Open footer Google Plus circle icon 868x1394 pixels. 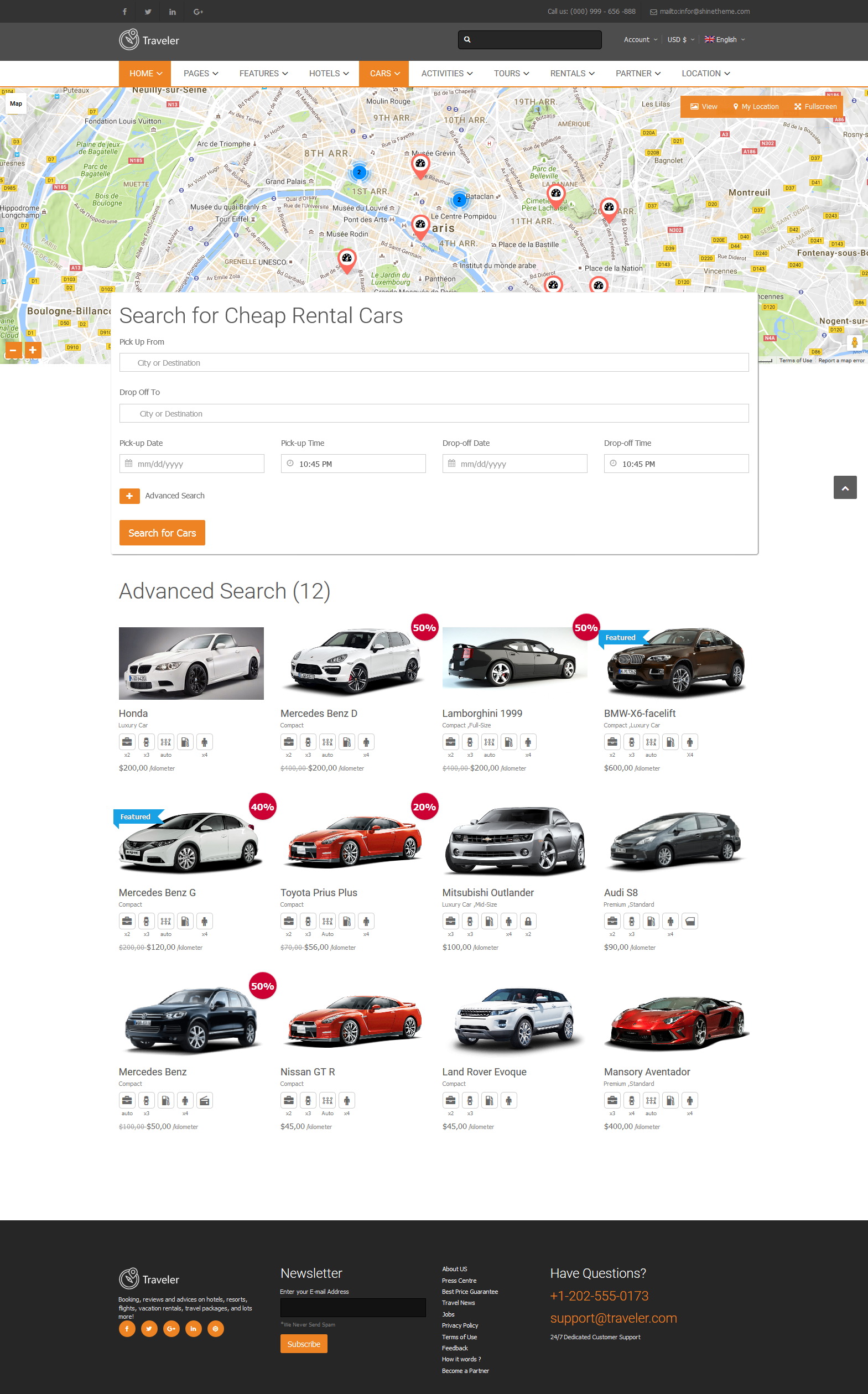(x=171, y=1329)
